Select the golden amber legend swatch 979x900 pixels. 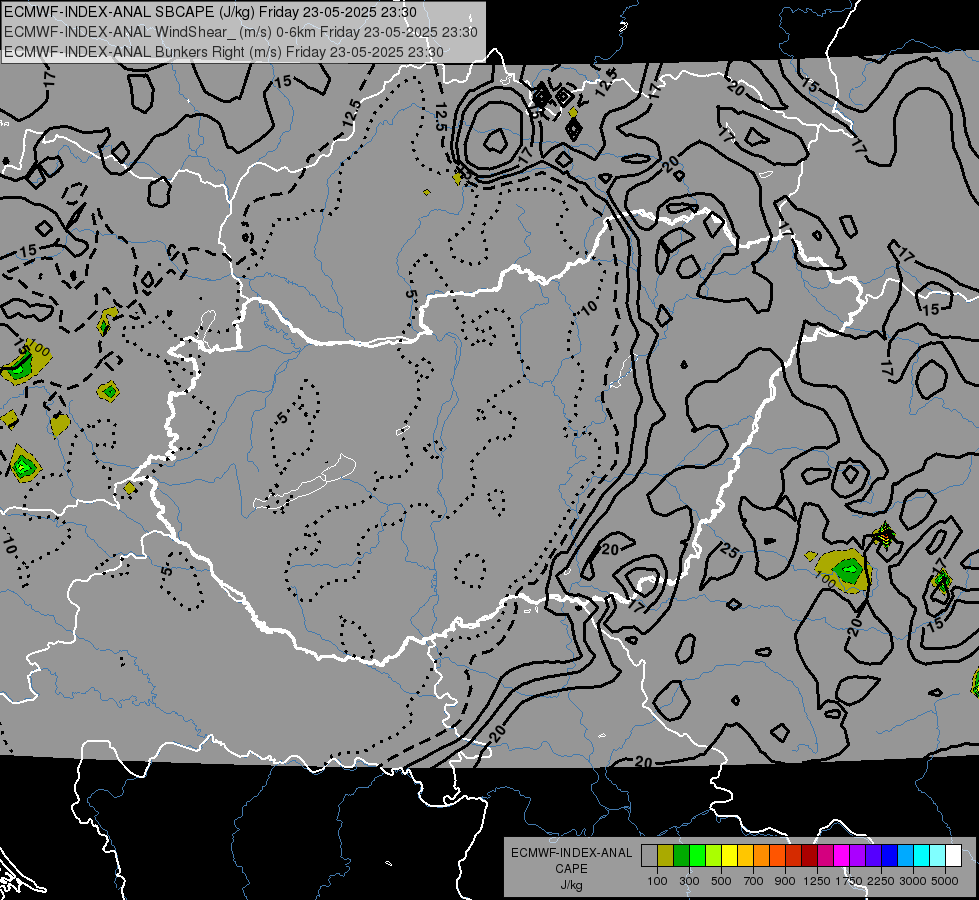pos(745,856)
